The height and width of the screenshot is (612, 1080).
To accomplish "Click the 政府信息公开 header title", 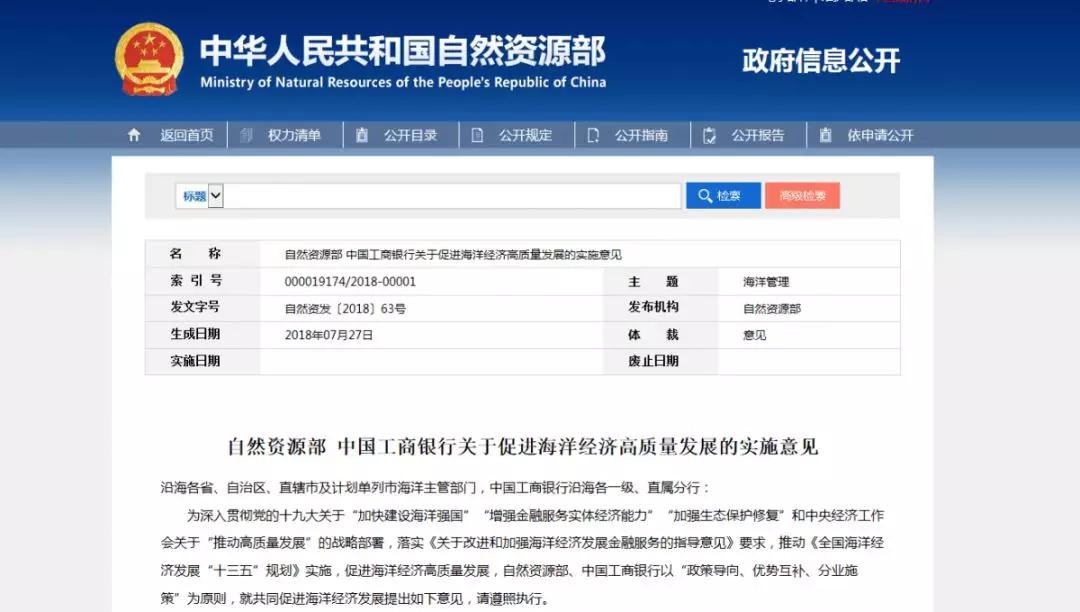I will click(821, 61).
